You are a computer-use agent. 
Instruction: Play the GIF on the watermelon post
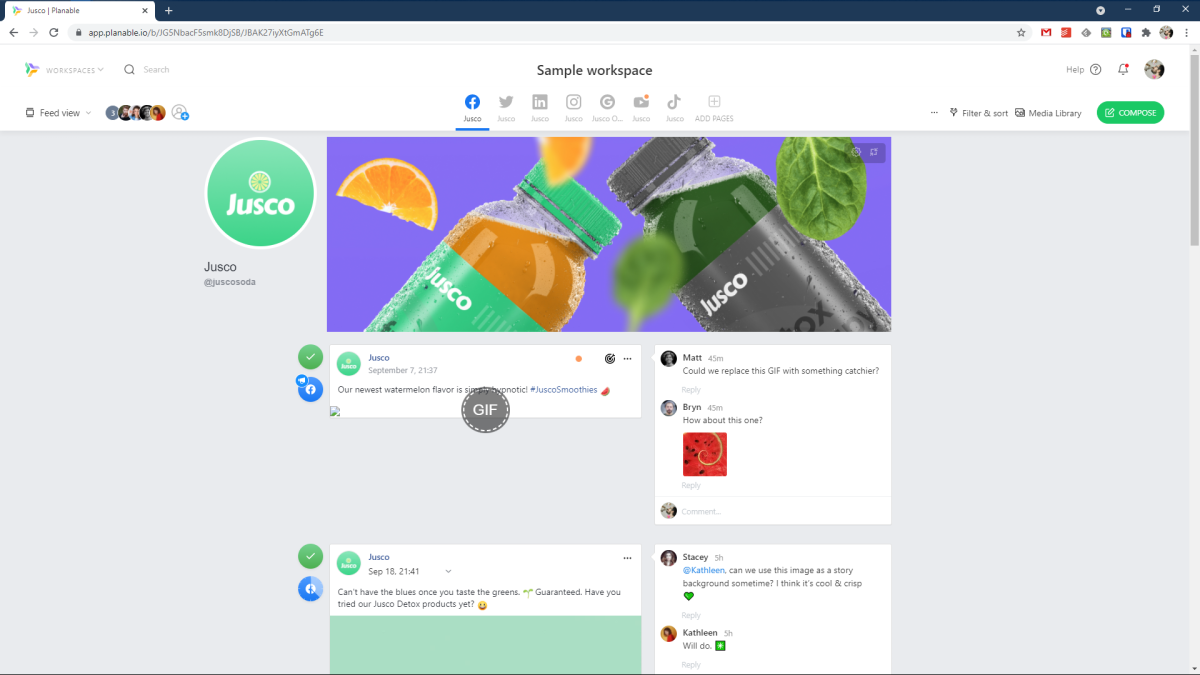(x=485, y=409)
